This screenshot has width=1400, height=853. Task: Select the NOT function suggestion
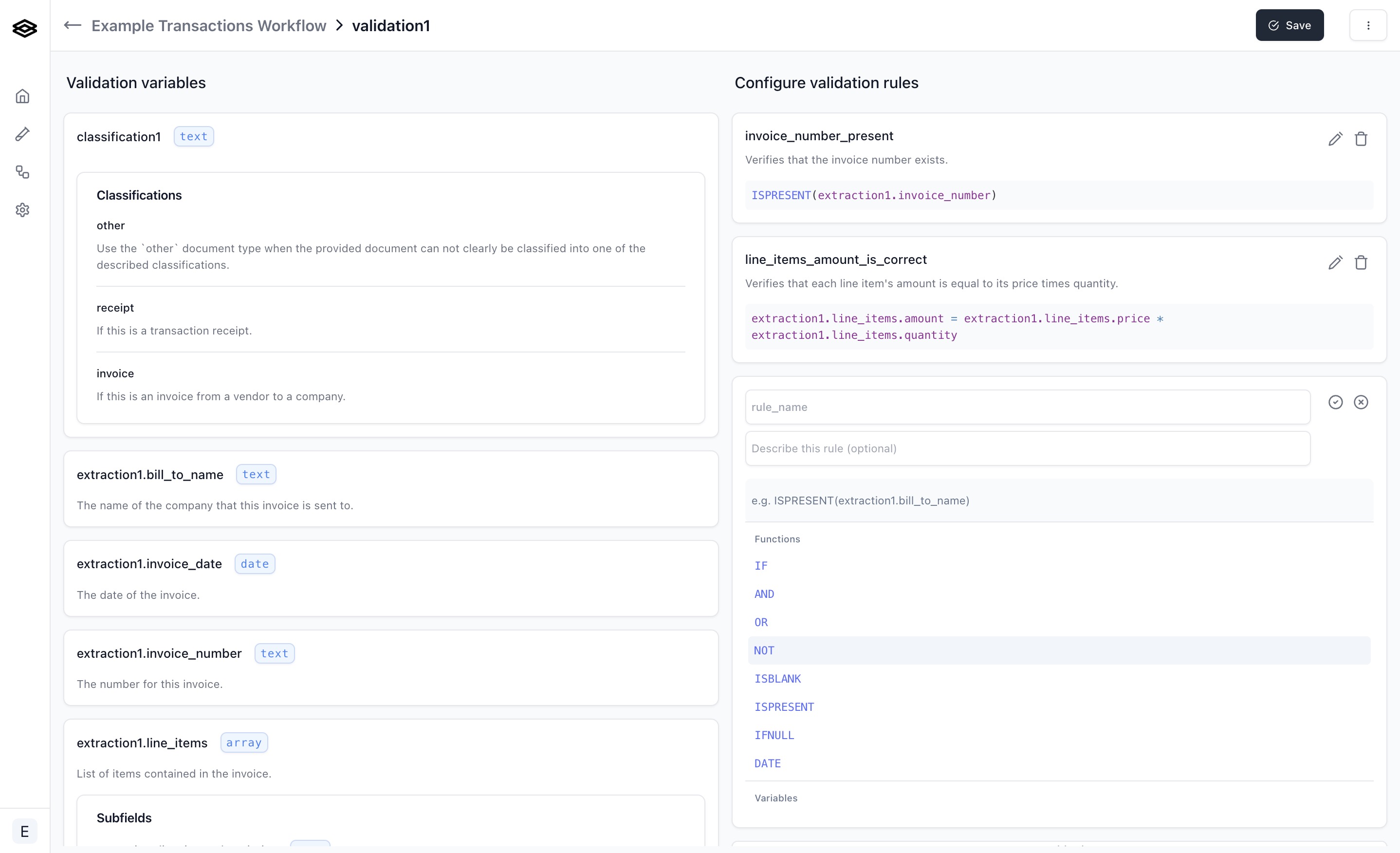point(764,650)
